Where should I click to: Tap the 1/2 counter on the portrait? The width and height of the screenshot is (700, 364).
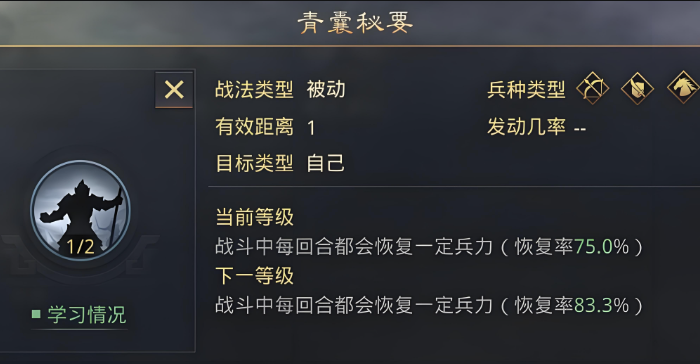point(80,247)
